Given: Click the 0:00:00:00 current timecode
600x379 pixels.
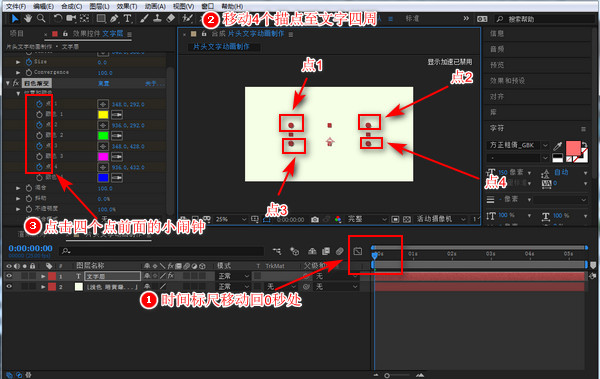Looking at the screenshot, I should pos(31,248).
